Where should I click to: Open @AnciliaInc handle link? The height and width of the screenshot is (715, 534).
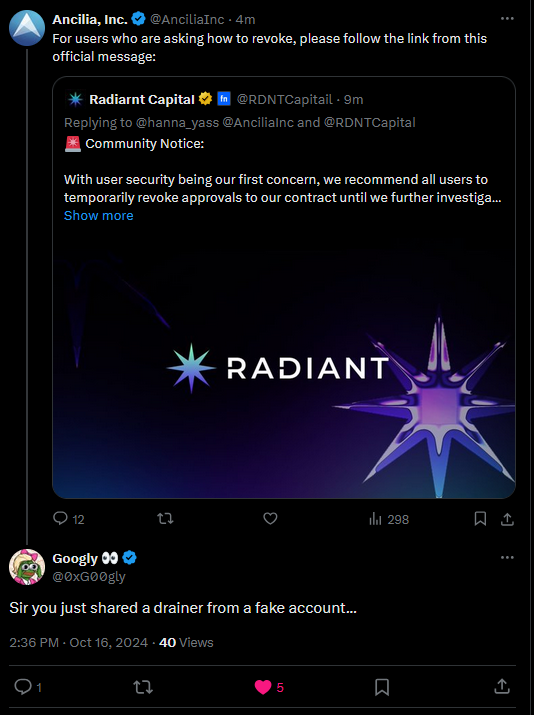point(187,20)
